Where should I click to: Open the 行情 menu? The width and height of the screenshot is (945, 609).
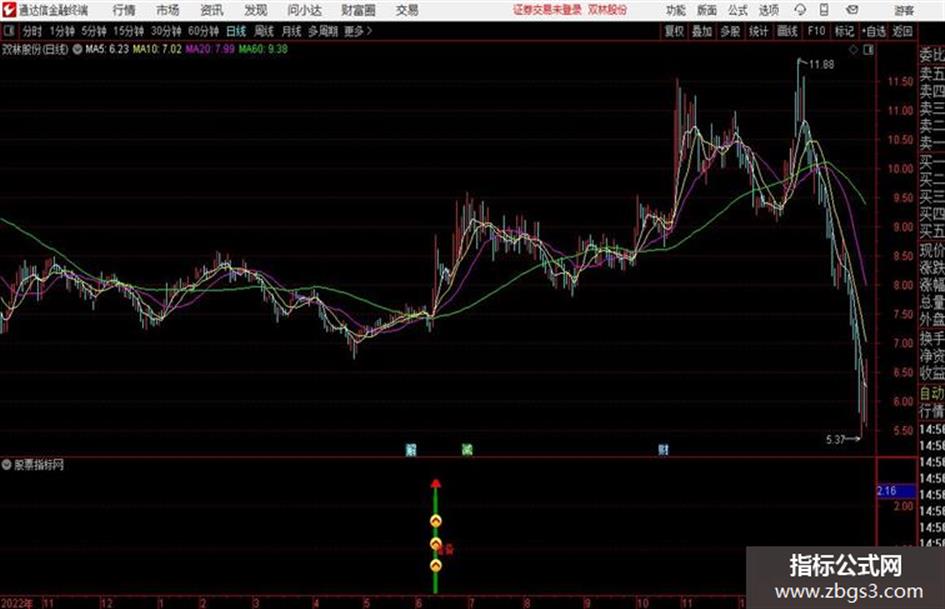(124, 10)
